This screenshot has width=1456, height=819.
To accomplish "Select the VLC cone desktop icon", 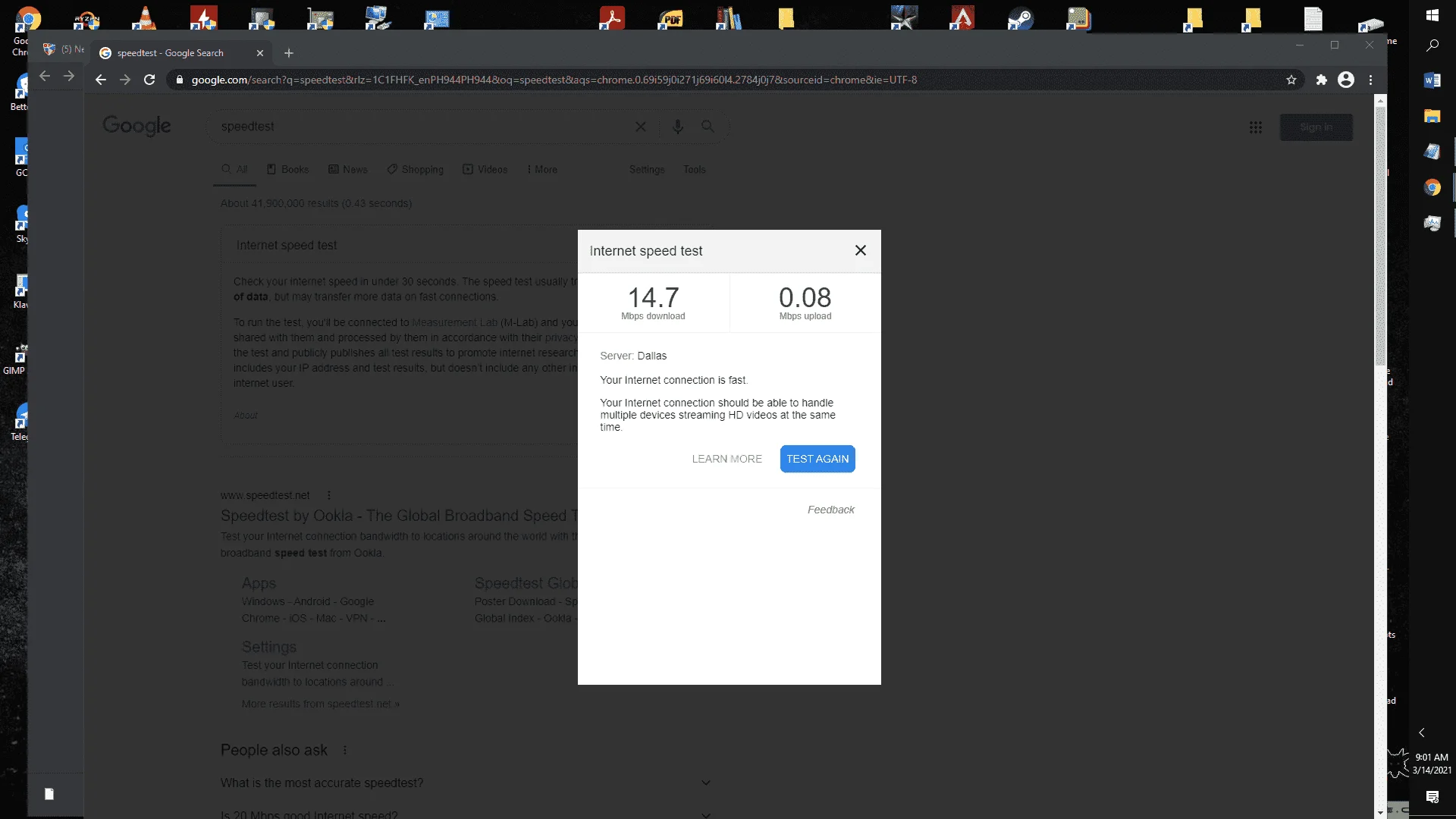I will [x=144, y=18].
